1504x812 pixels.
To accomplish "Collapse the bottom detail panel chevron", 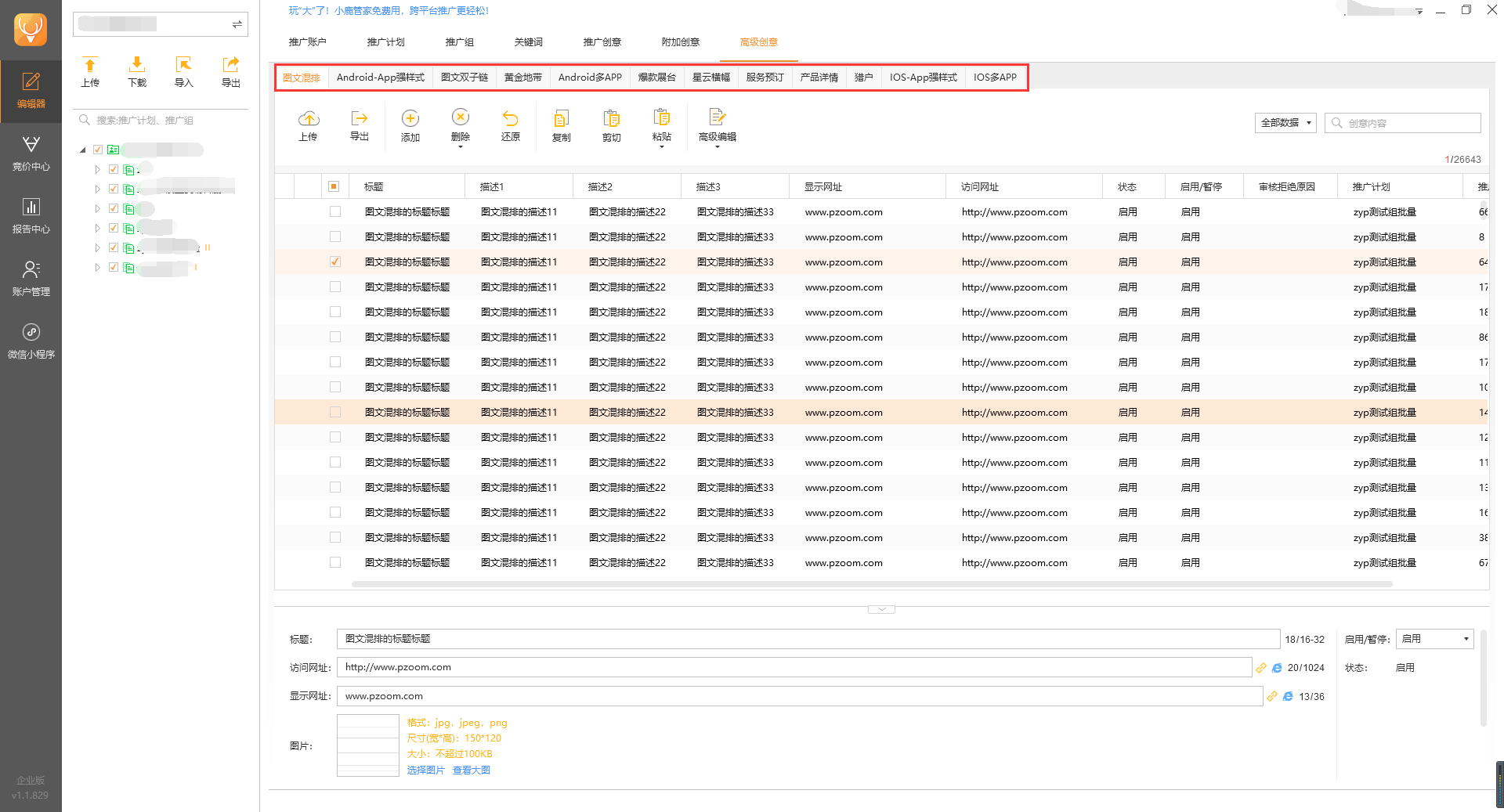I will [881, 609].
